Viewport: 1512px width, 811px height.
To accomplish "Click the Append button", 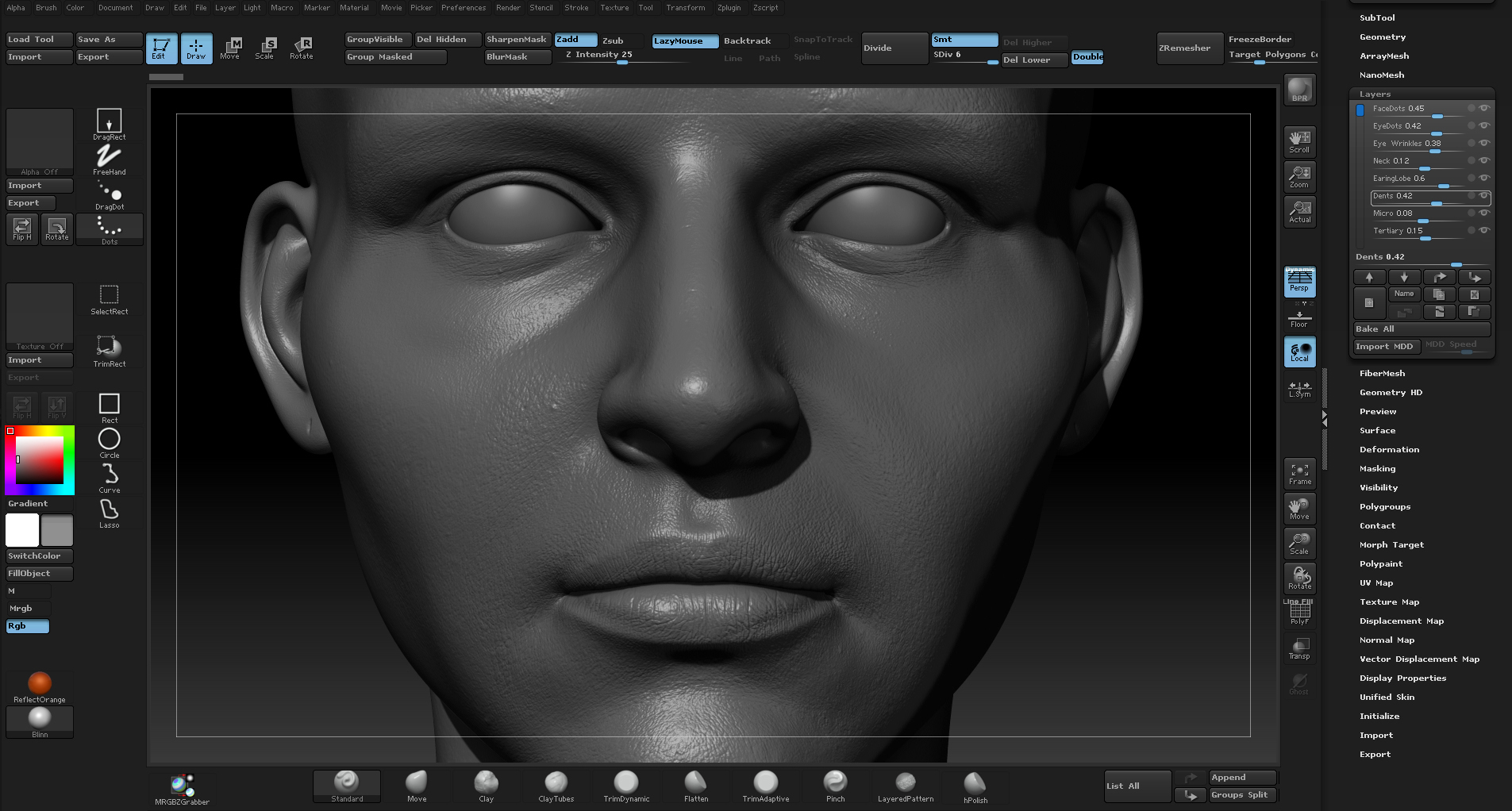I will pyautogui.click(x=1242, y=778).
